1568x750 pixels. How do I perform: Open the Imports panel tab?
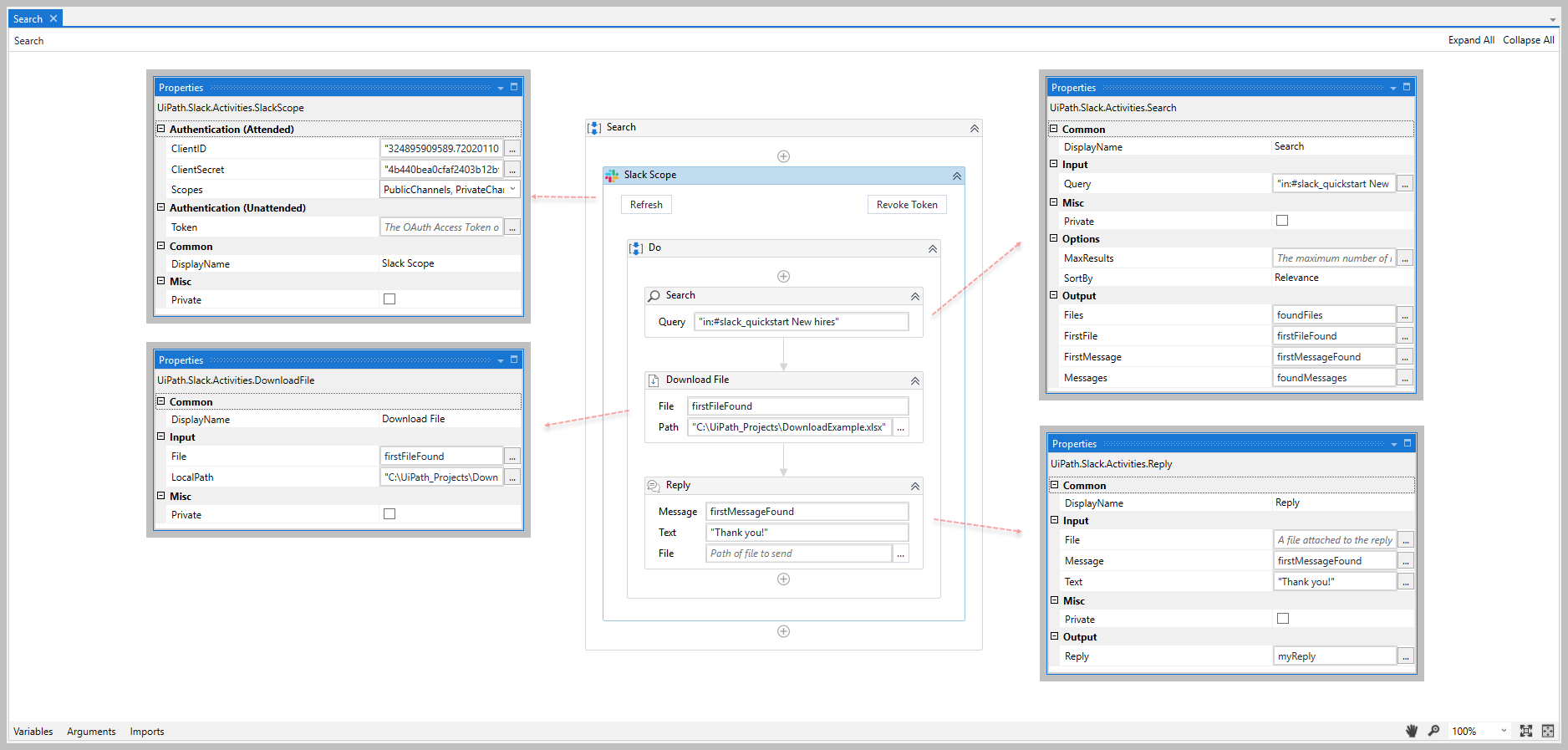pyautogui.click(x=147, y=732)
